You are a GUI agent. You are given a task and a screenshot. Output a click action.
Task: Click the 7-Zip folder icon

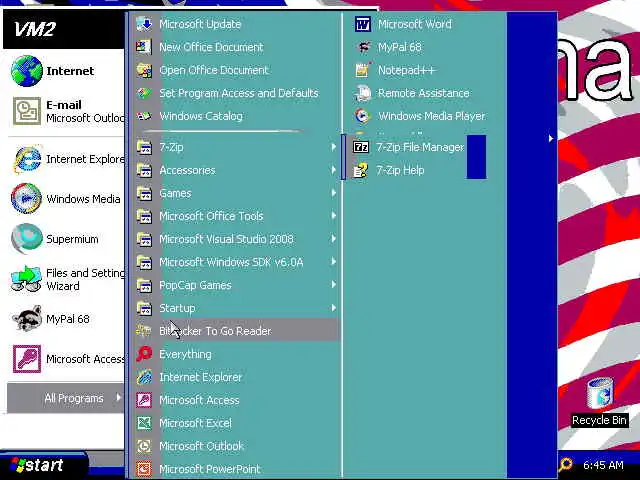point(144,147)
